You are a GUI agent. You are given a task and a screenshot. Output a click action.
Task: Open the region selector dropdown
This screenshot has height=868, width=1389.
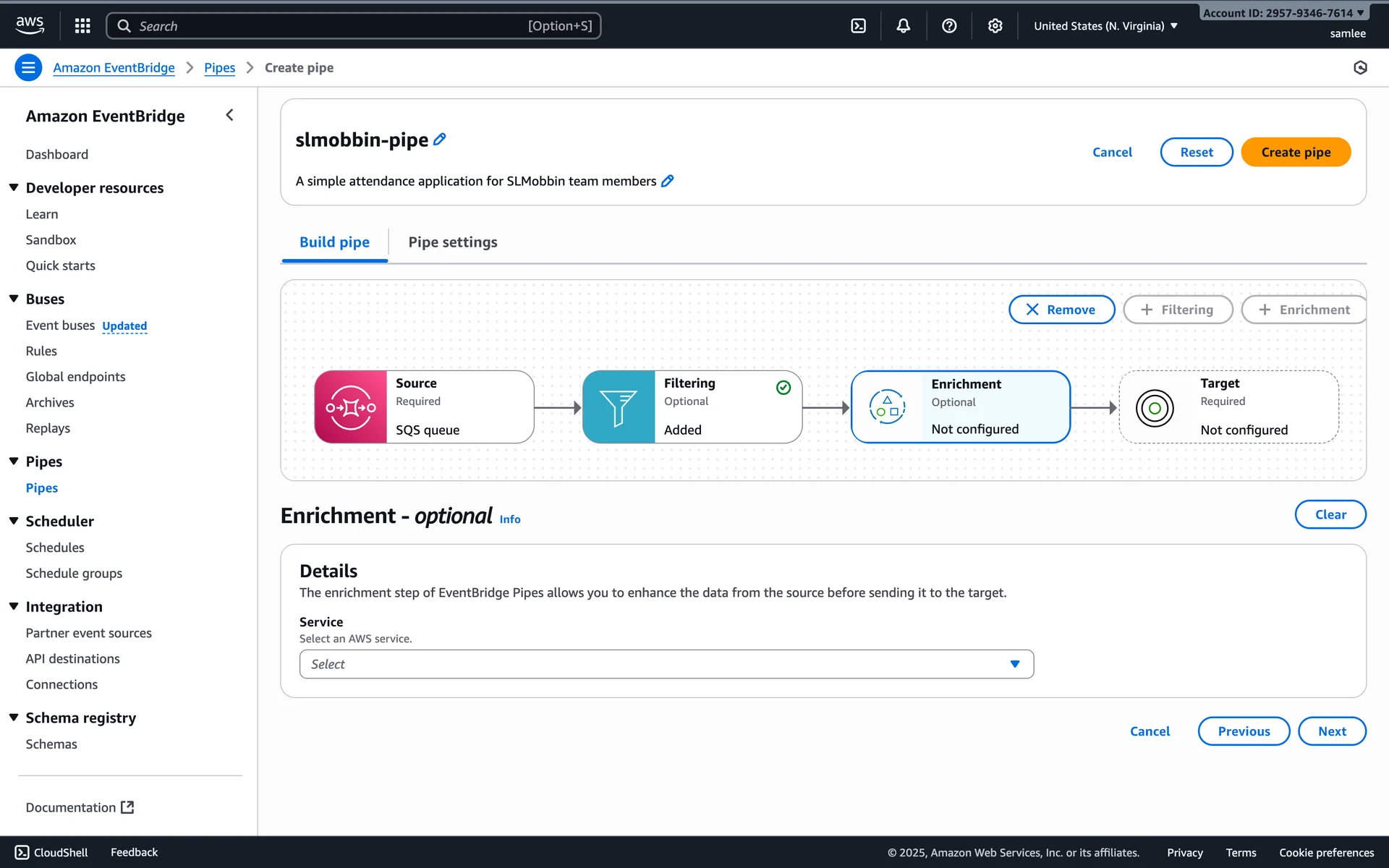click(1105, 26)
